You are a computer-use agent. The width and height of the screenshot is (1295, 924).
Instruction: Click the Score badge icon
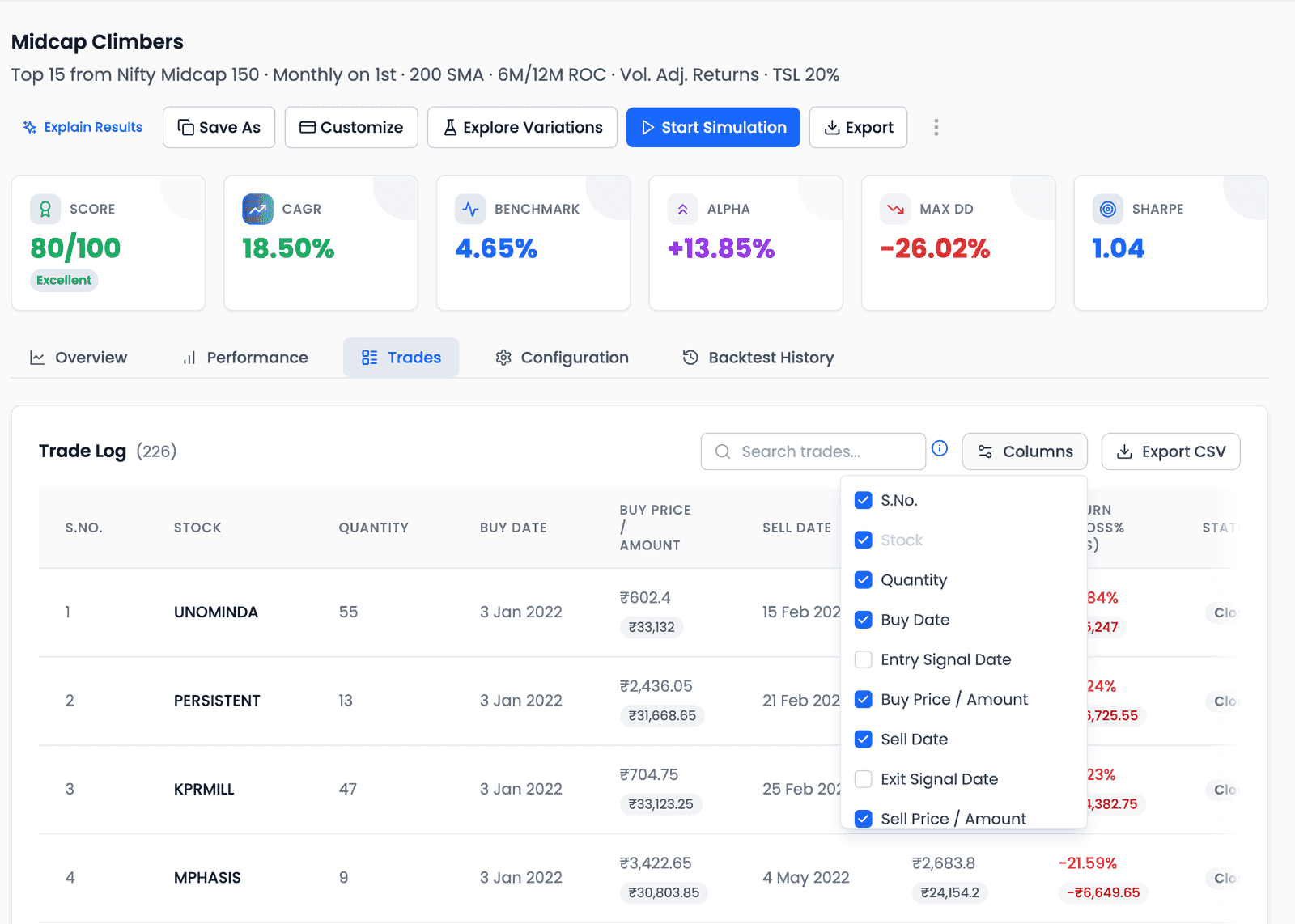[45, 209]
